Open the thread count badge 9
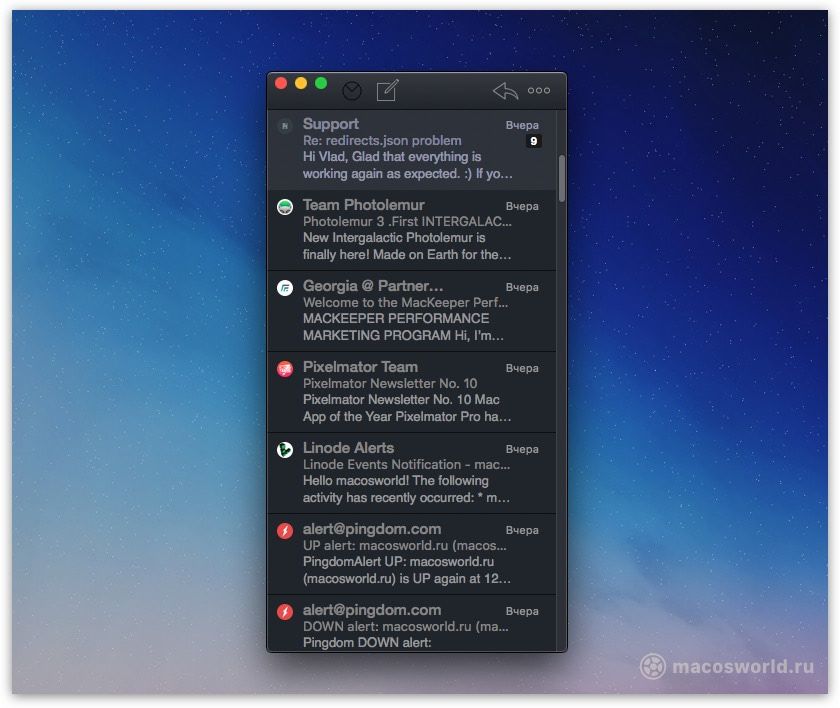Image resolution: width=840 pixels, height=708 pixels. point(534,141)
